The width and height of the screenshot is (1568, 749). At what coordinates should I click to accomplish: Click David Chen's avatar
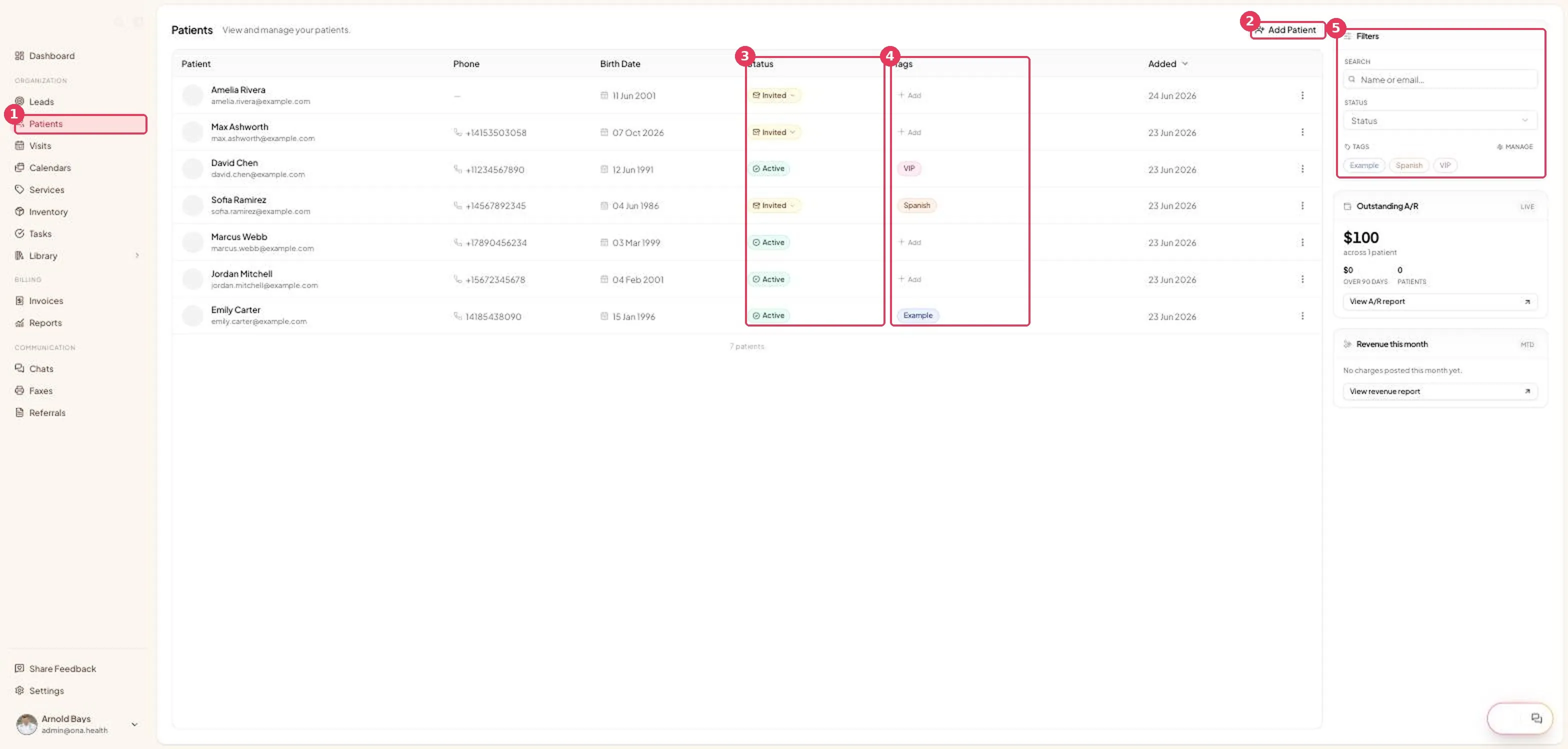tap(192, 168)
